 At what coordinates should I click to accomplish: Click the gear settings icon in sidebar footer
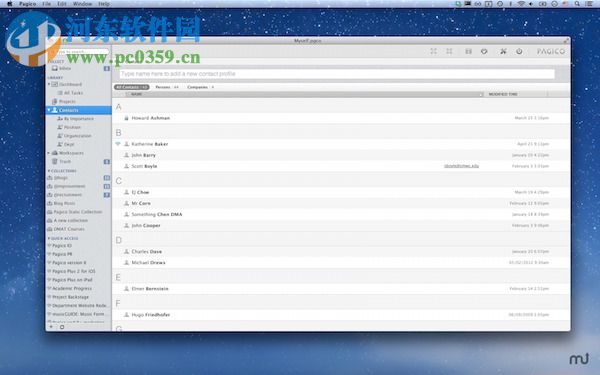pyautogui.click(x=62, y=327)
